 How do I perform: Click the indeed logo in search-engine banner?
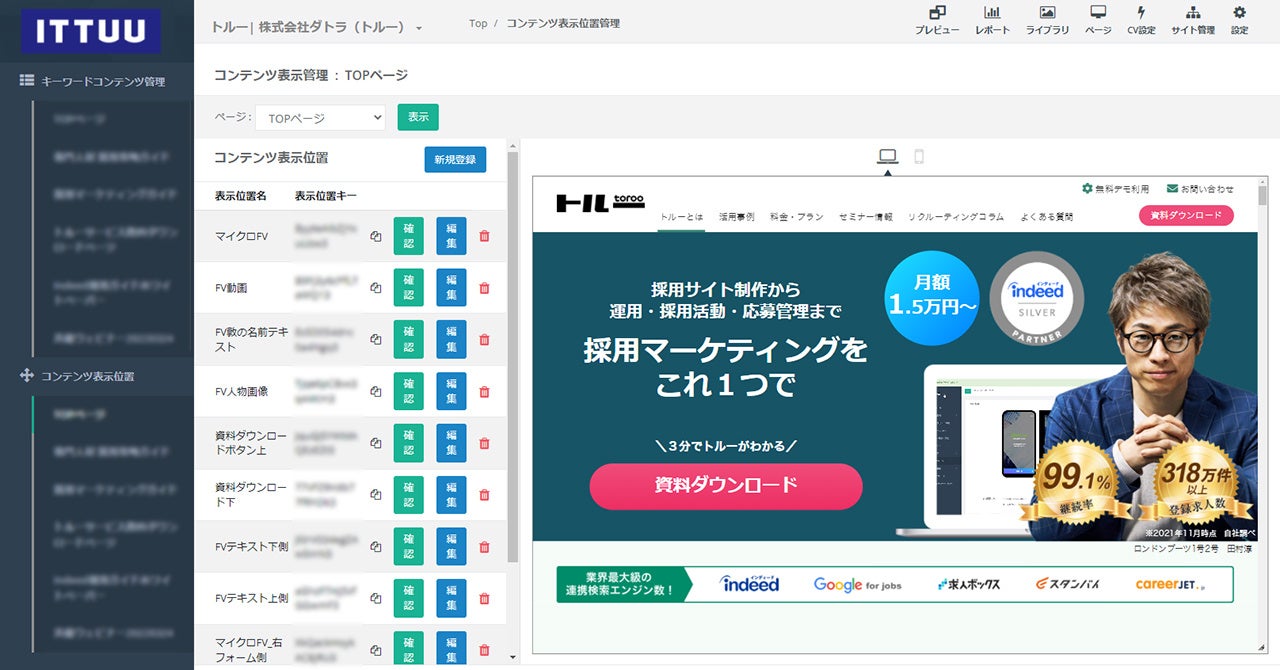749,583
